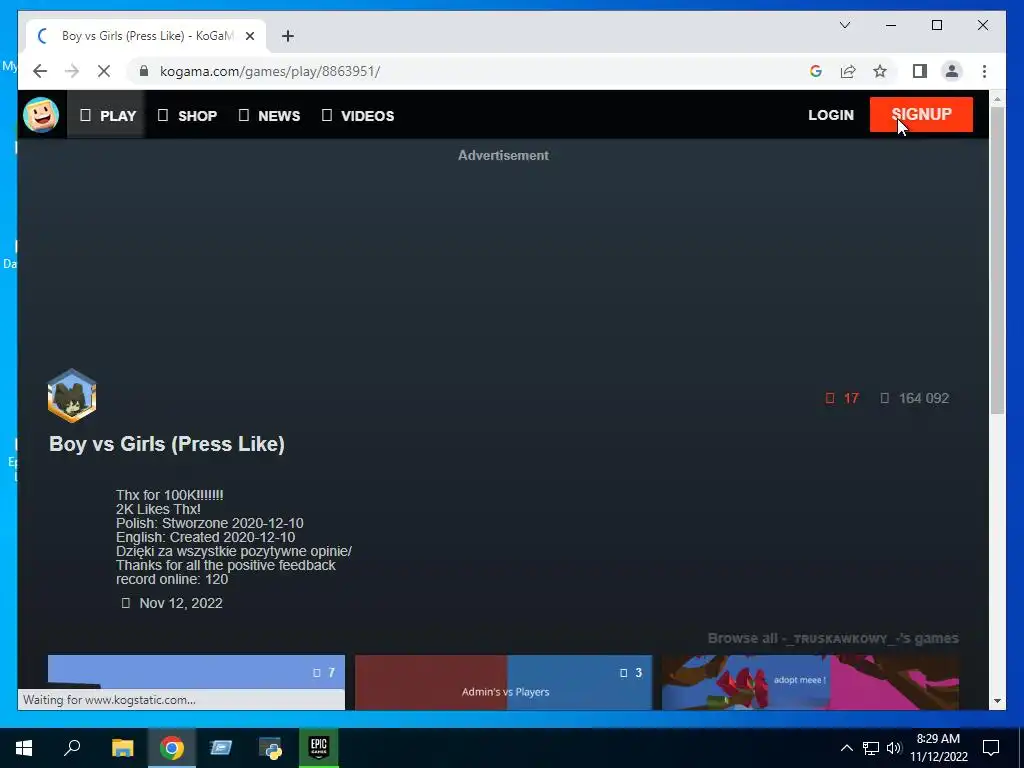Open the VIDEOS menu item
Viewport: 1024px width, 768px height.
tap(358, 116)
